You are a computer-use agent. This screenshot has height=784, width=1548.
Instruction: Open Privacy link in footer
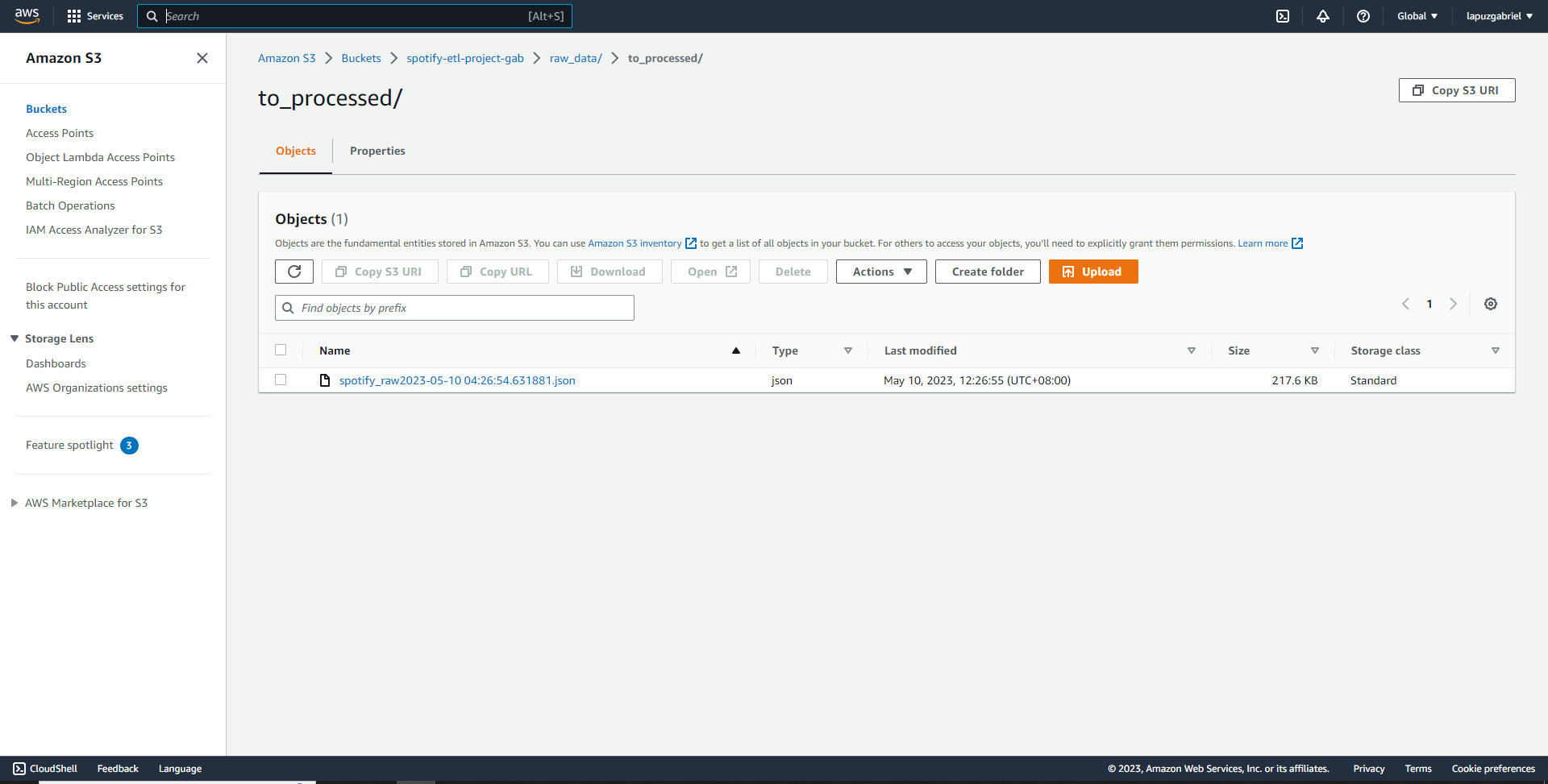pyautogui.click(x=1369, y=769)
